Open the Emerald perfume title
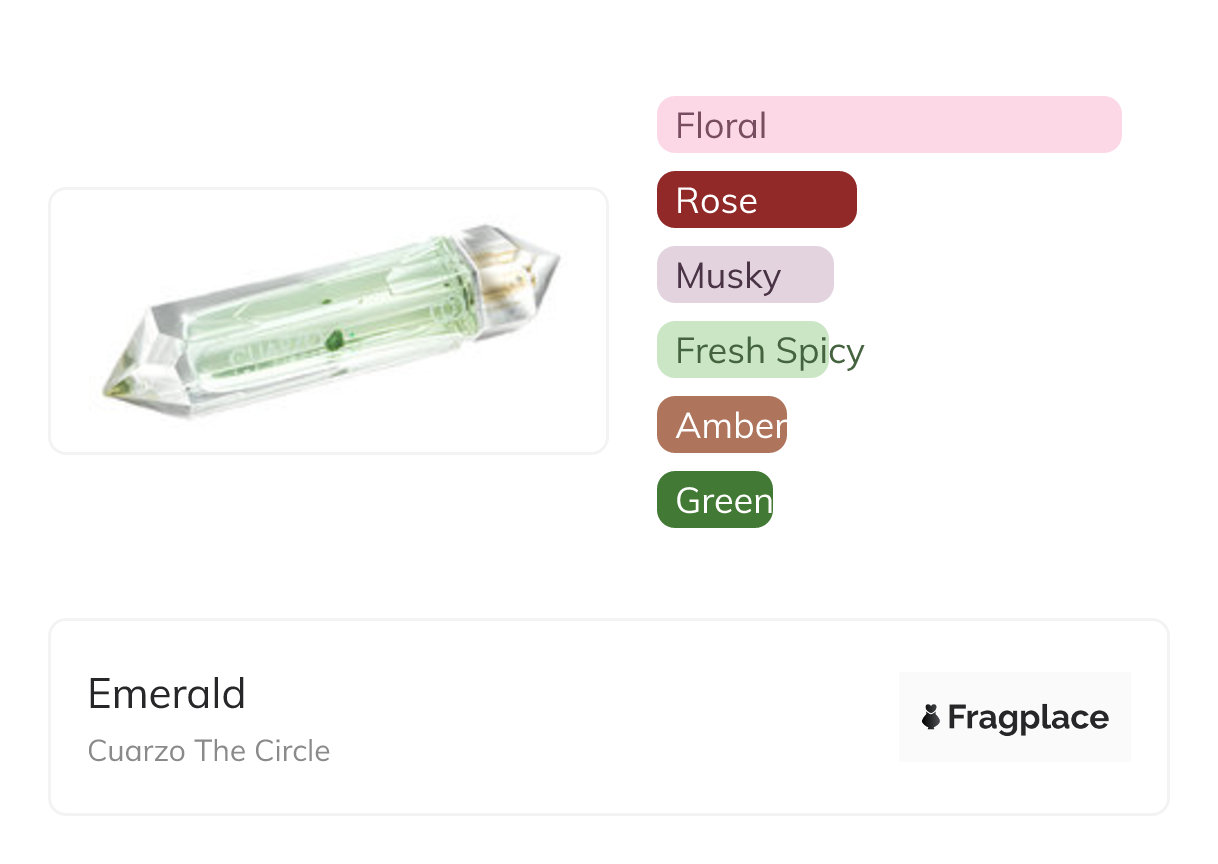Viewport: 1218px width, 864px height. point(167,693)
